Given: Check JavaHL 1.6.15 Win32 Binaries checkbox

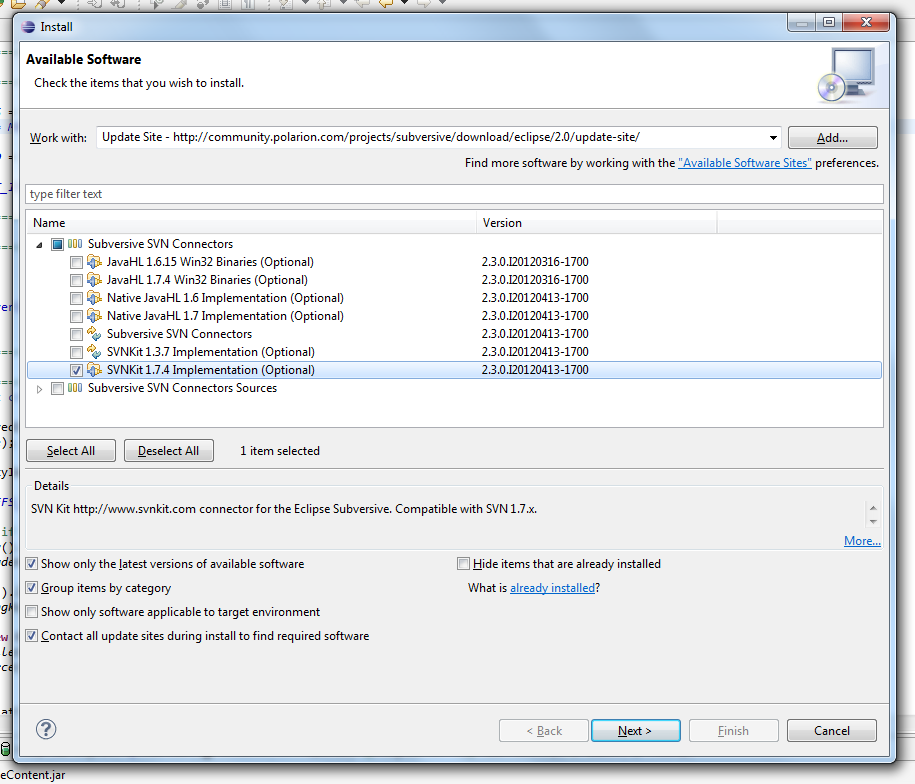Looking at the screenshot, I should (x=76, y=262).
